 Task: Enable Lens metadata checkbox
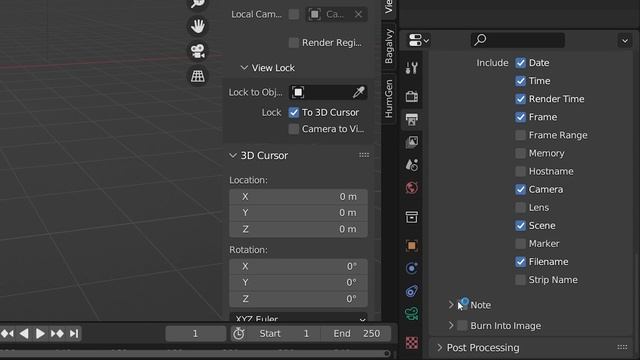pyautogui.click(x=520, y=207)
